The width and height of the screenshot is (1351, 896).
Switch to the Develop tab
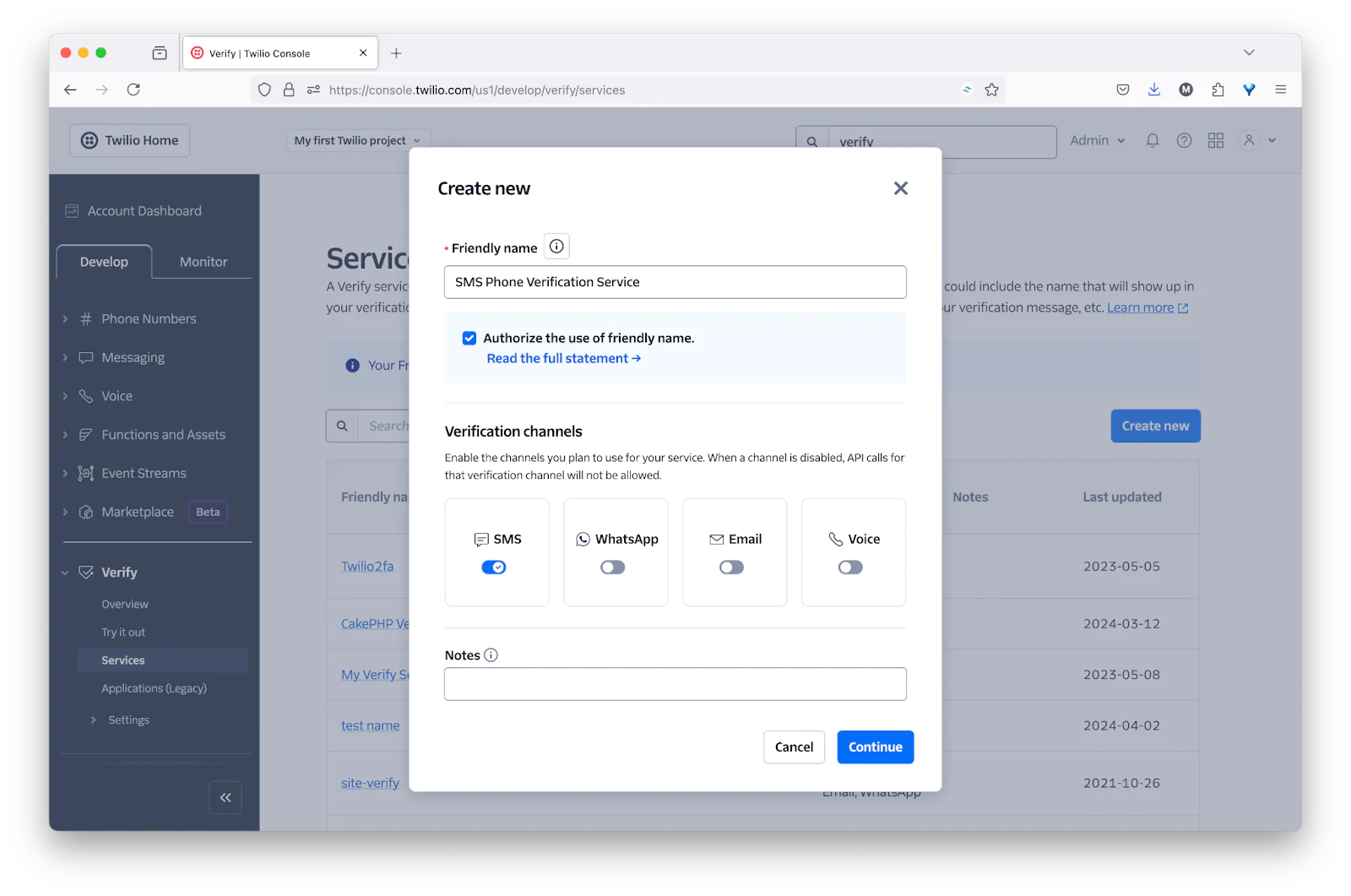click(104, 262)
